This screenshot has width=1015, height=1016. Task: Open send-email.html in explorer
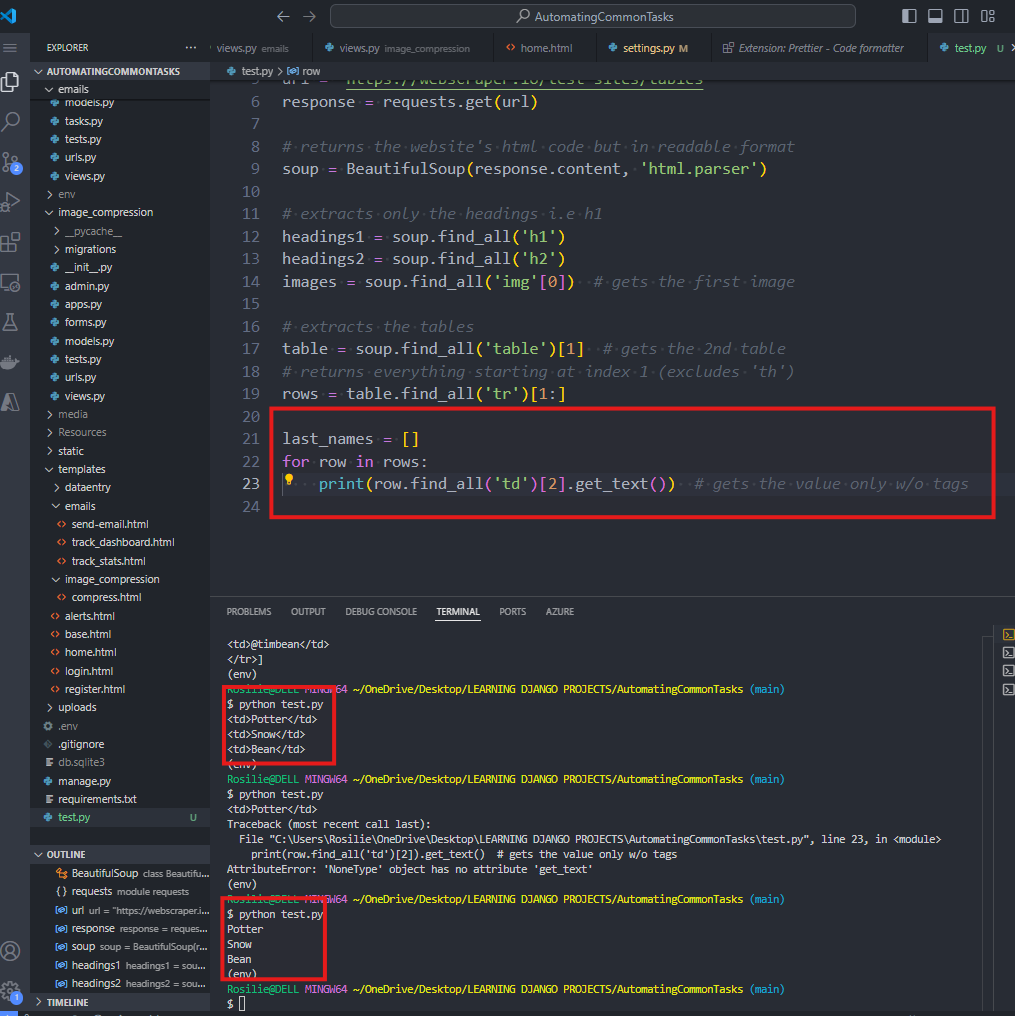click(121, 524)
